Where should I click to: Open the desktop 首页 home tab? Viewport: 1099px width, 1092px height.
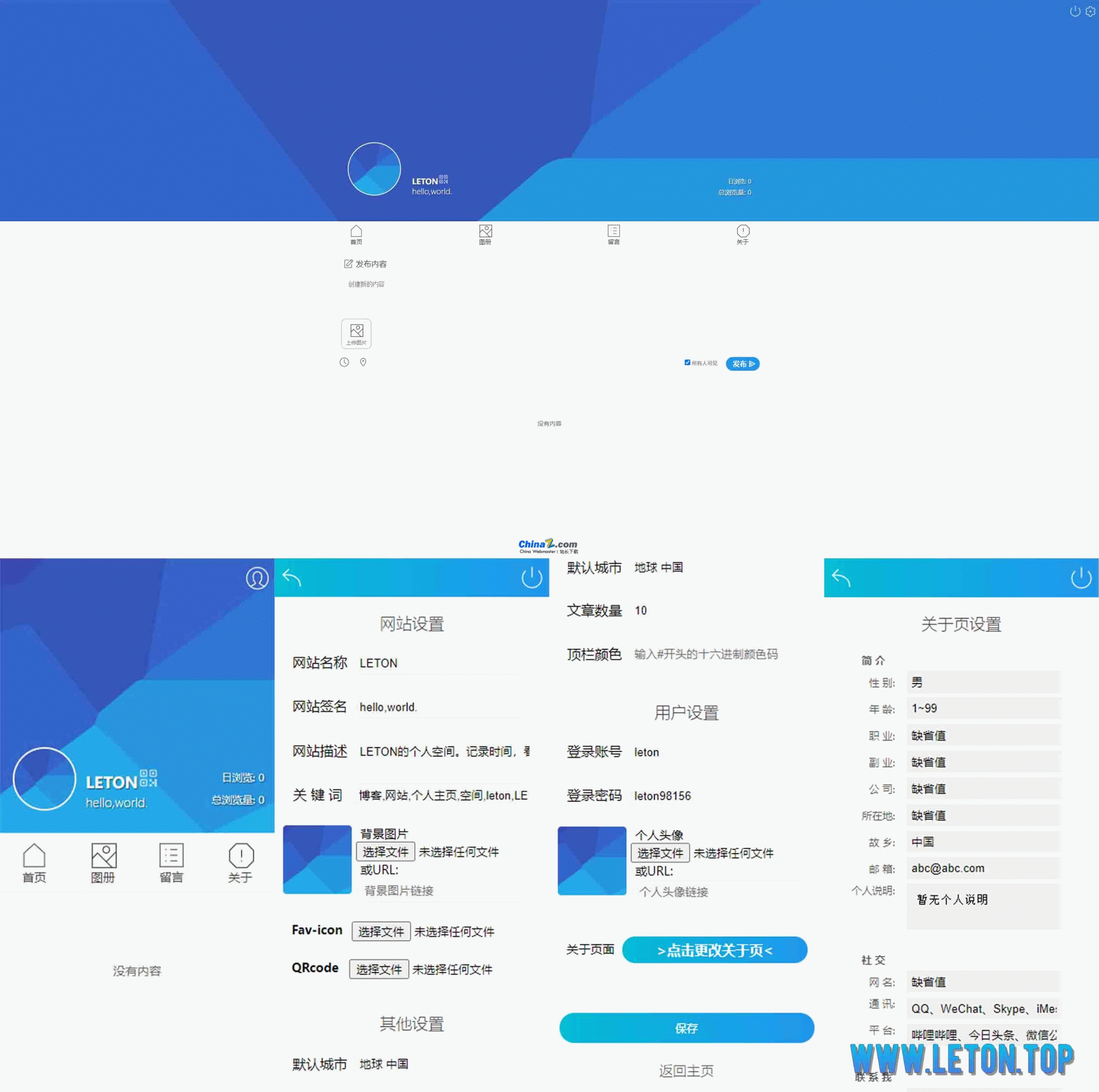click(356, 234)
